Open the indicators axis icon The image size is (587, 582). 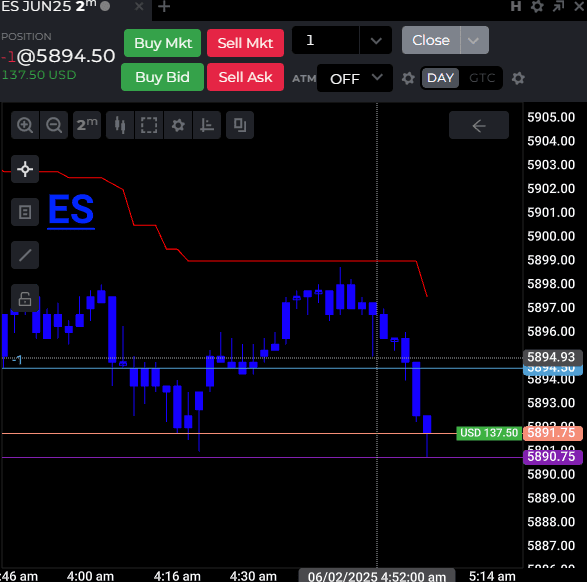(x=207, y=125)
